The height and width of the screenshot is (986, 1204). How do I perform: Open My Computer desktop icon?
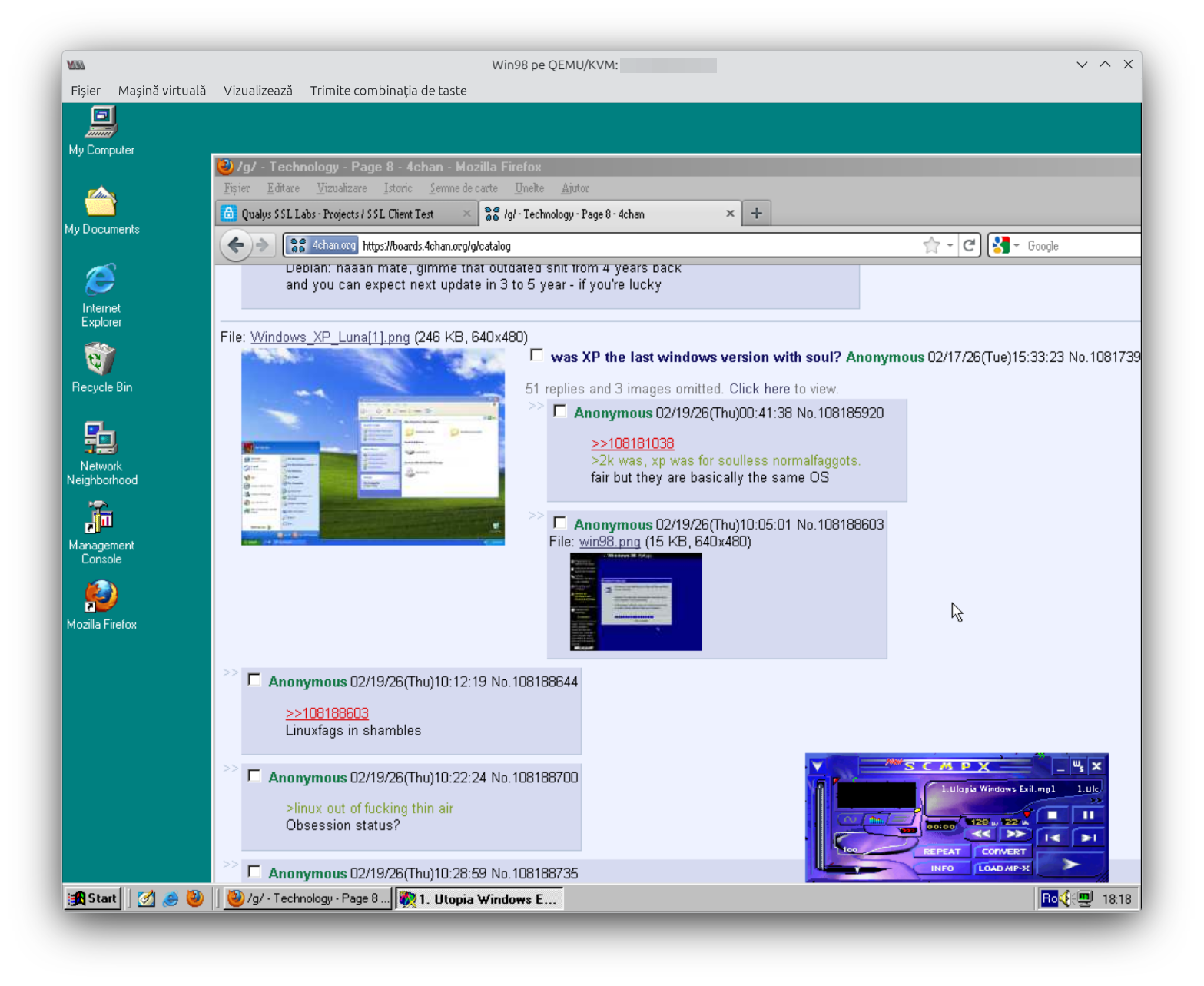pyautogui.click(x=101, y=131)
